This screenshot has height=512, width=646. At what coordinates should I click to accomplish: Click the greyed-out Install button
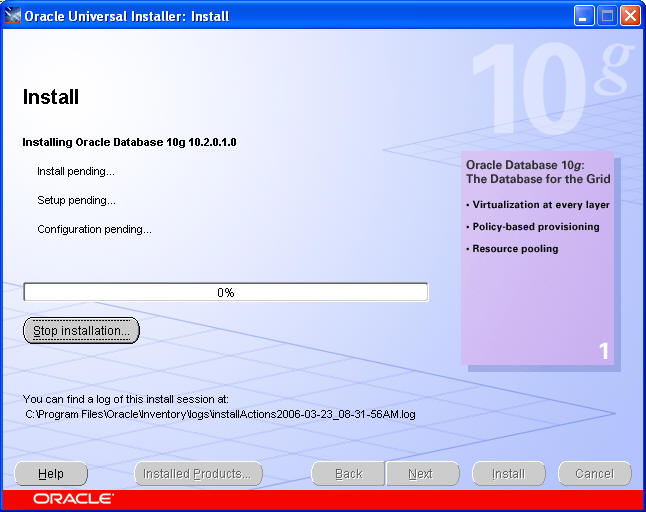click(x=508, y=474)
